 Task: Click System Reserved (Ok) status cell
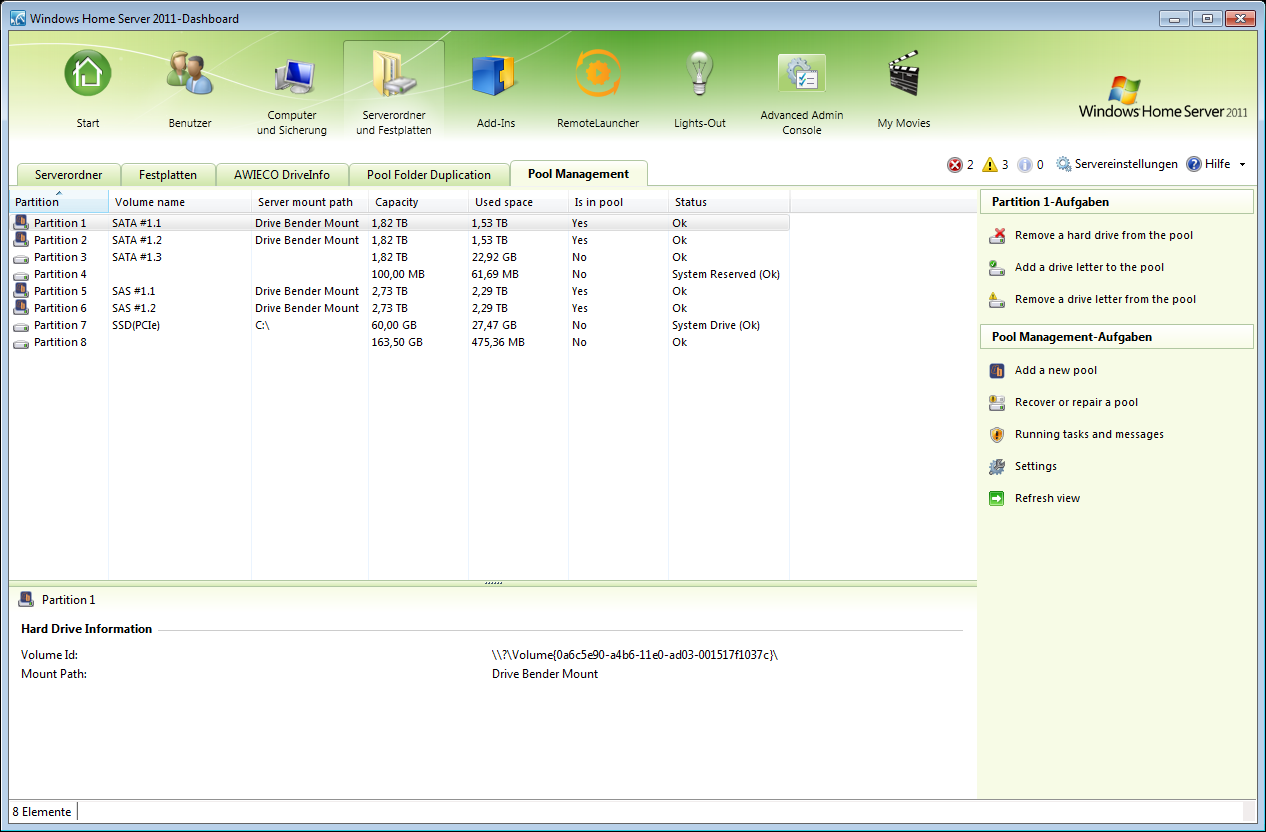coord(726,274)
